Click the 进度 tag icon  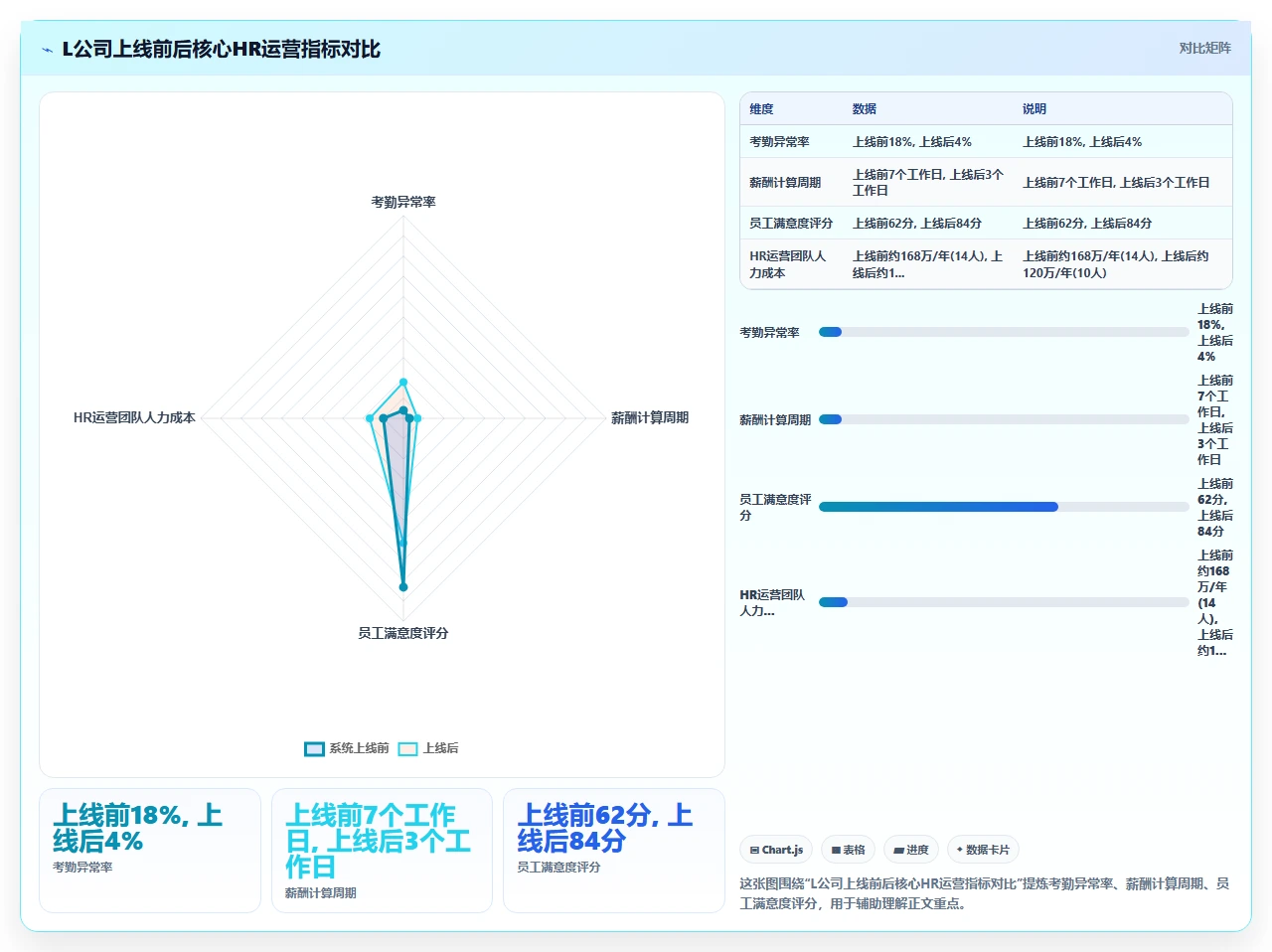point(899,850)
